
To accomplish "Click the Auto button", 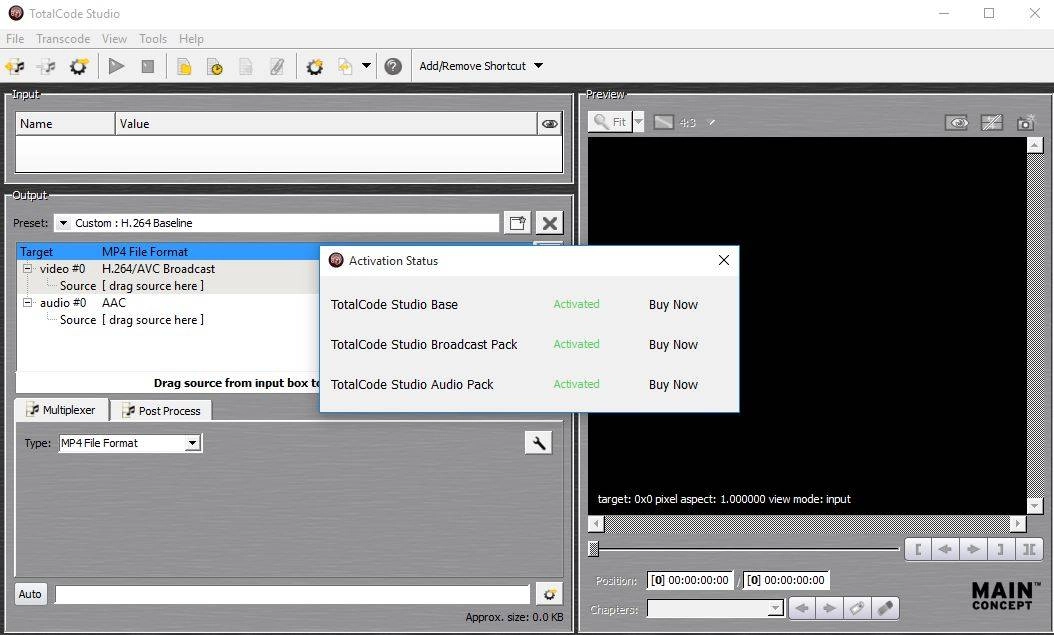I will point(30,594).
